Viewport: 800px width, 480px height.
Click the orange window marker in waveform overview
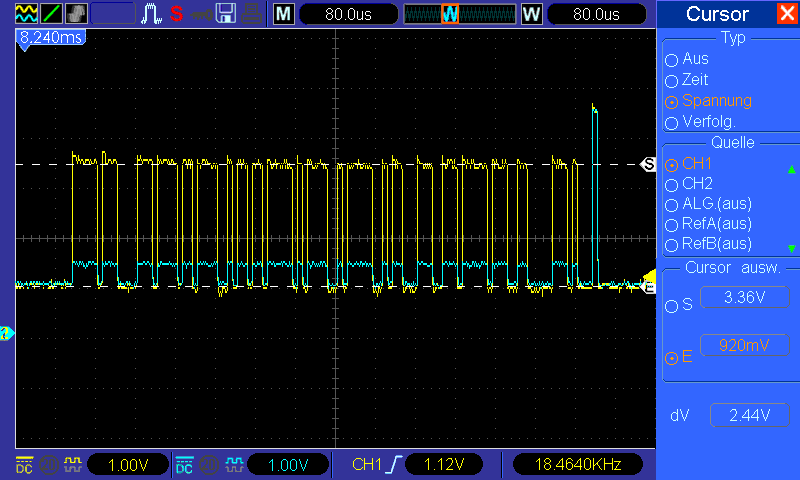[450, 14]
